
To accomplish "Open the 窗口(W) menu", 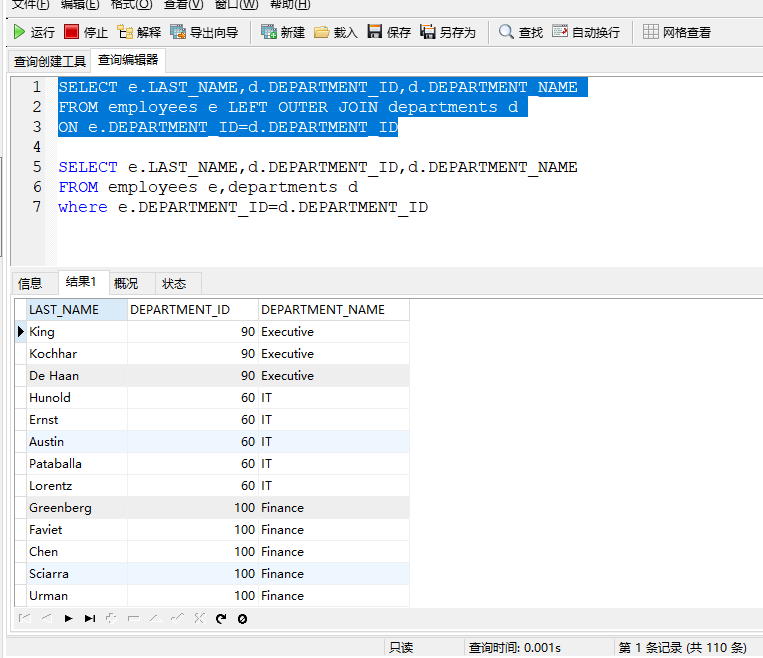I will (x=236, y=5).
